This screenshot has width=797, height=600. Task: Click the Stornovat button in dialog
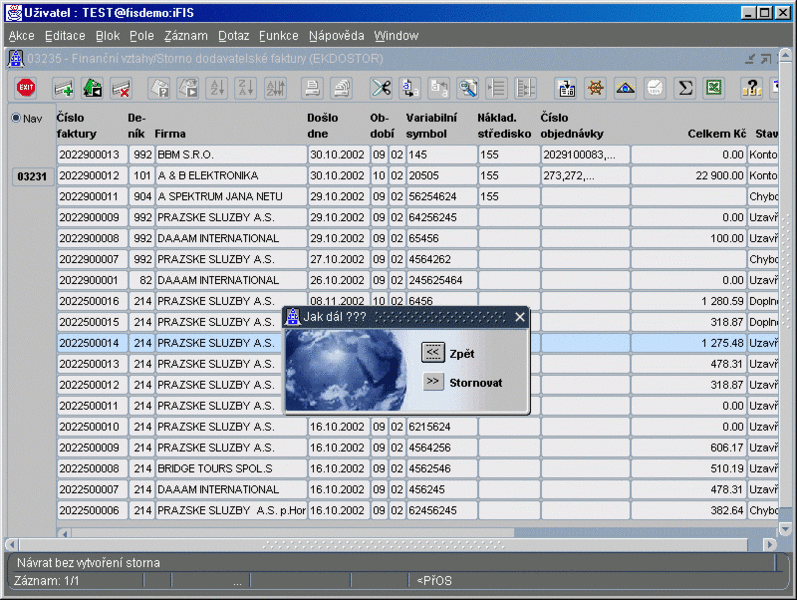pos(433,382)
